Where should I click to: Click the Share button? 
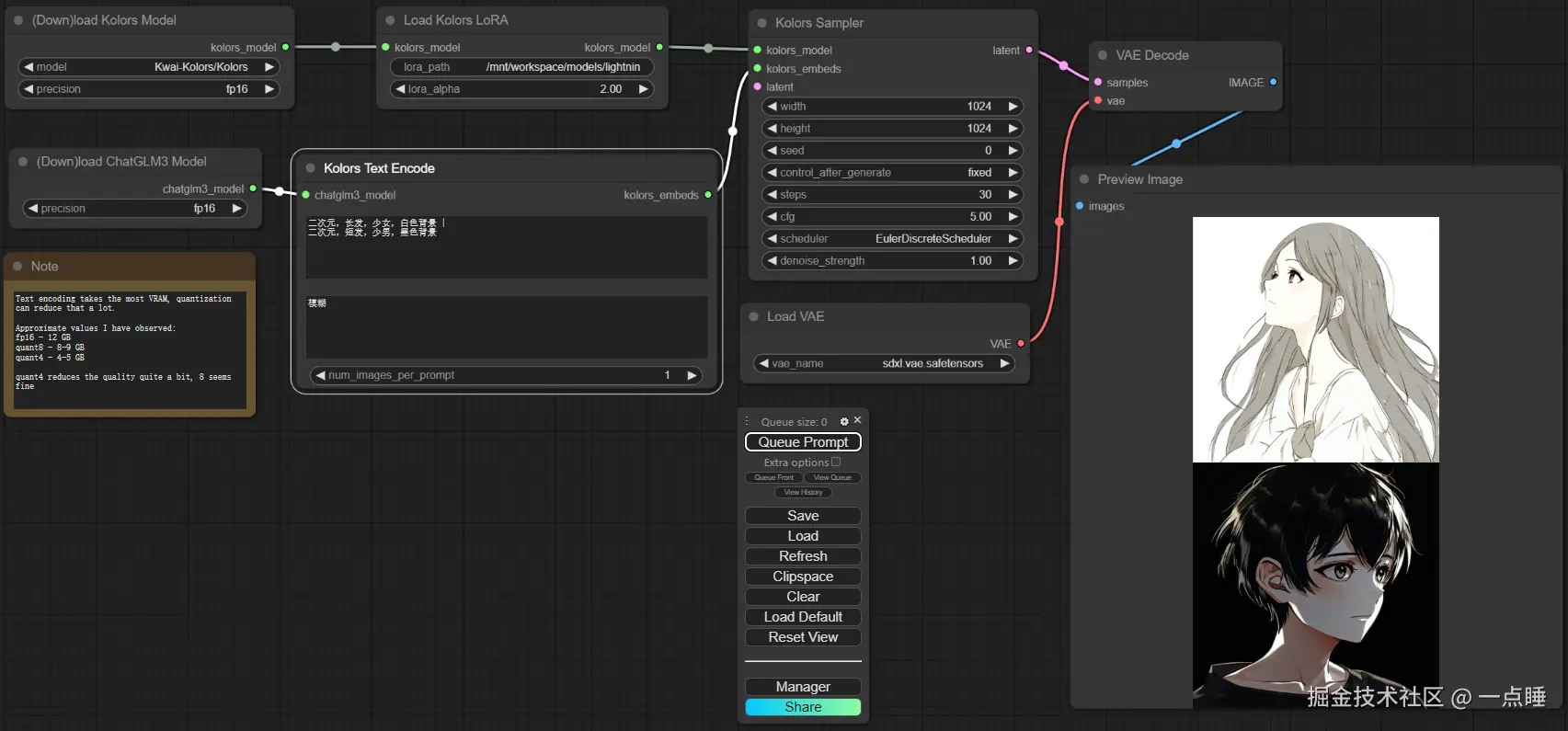pyautogui.click(x=803, y=707)
